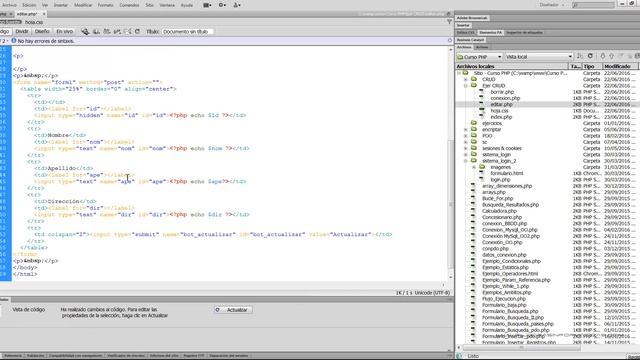Open the site management person icon dropdown
The width and height of the screenshot is (640, 360).
tap(237, 5)
